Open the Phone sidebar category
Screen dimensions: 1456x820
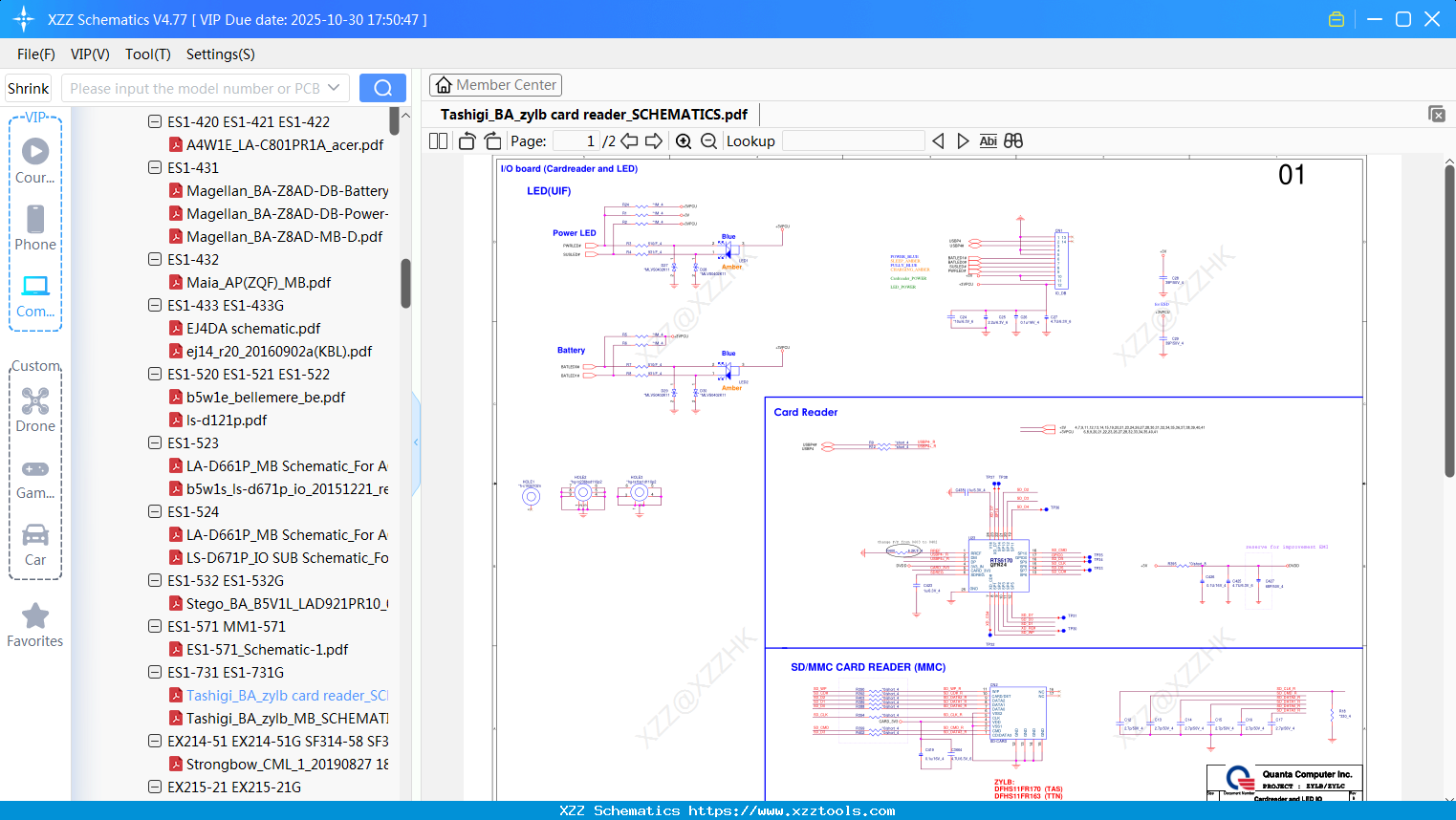[x=35, y=227]
